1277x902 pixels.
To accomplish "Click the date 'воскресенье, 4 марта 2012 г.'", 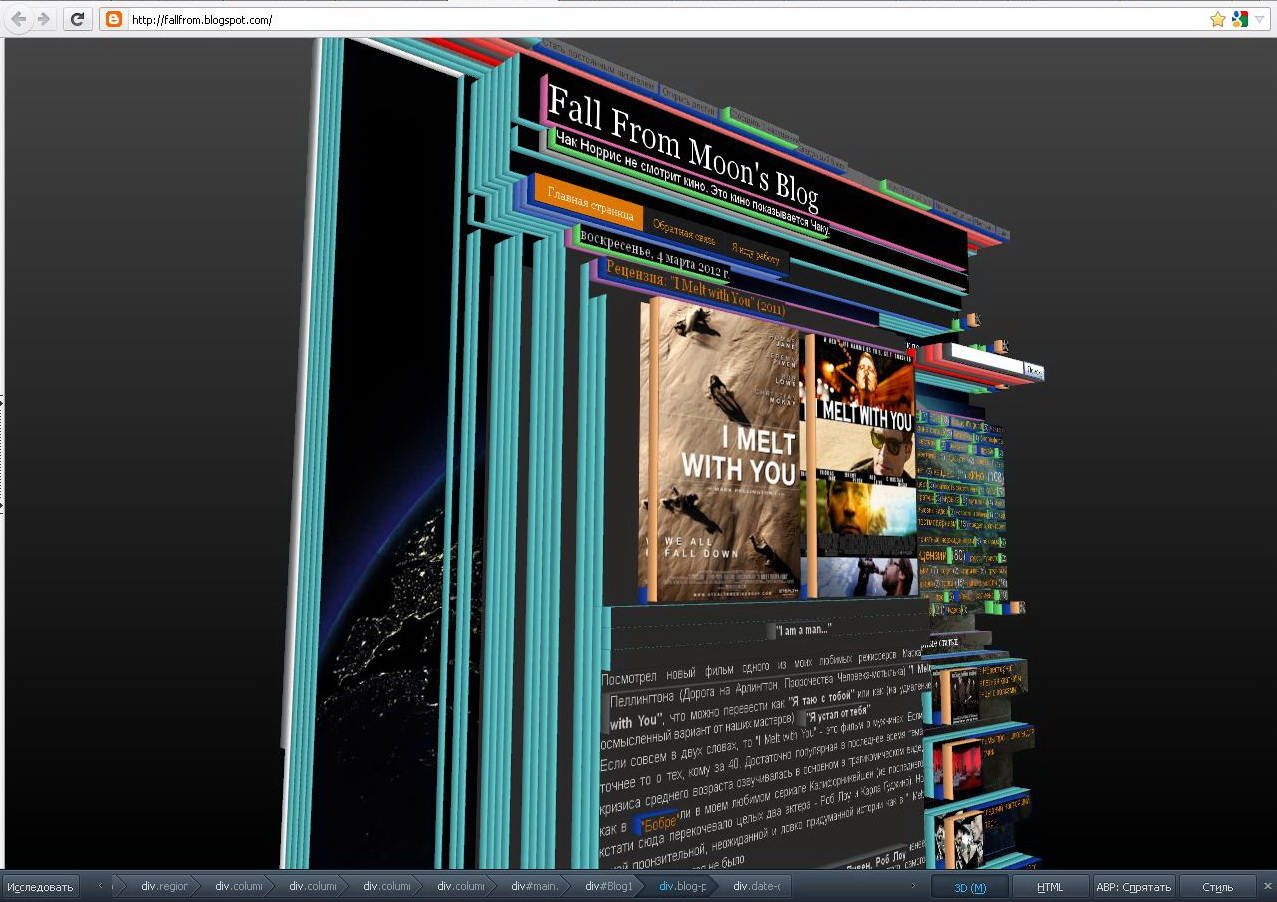I will (x=654, y=251).
